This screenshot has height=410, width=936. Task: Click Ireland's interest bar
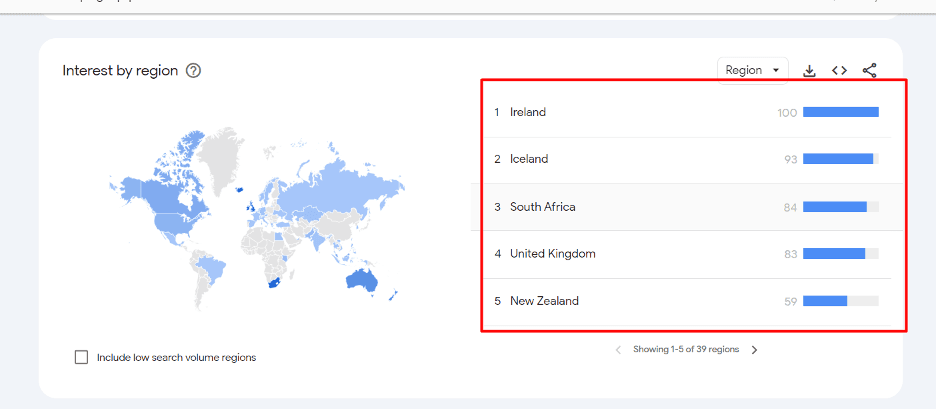click(840, 112)
